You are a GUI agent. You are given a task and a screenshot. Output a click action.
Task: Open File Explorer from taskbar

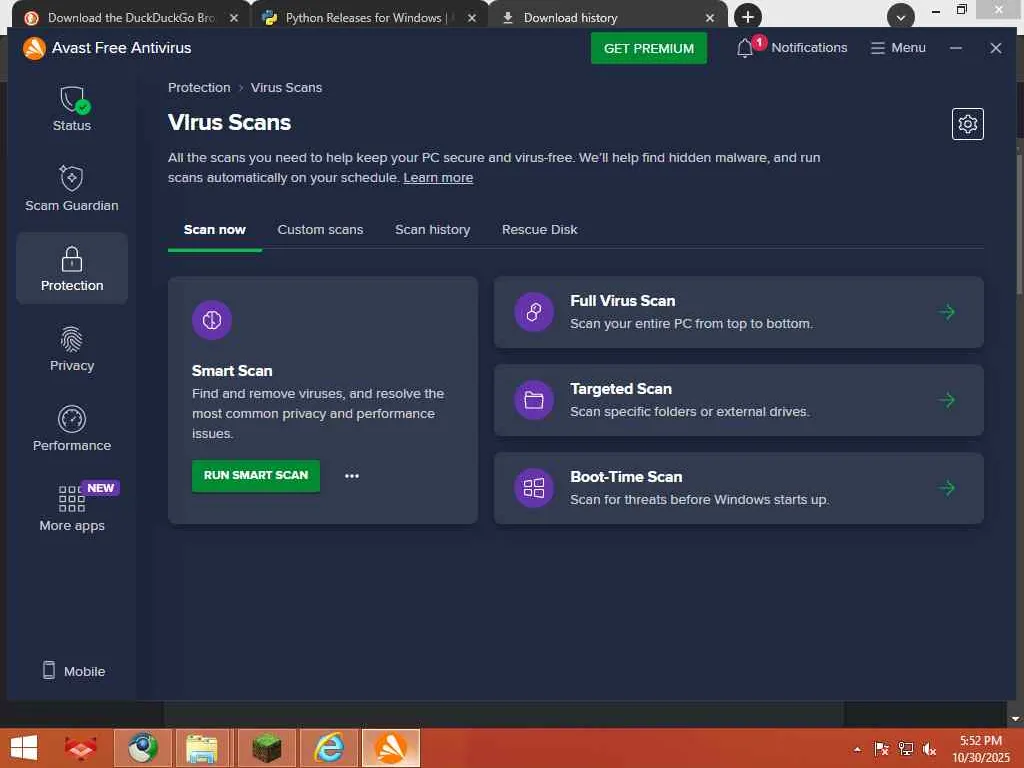click(x=202, y=748)
